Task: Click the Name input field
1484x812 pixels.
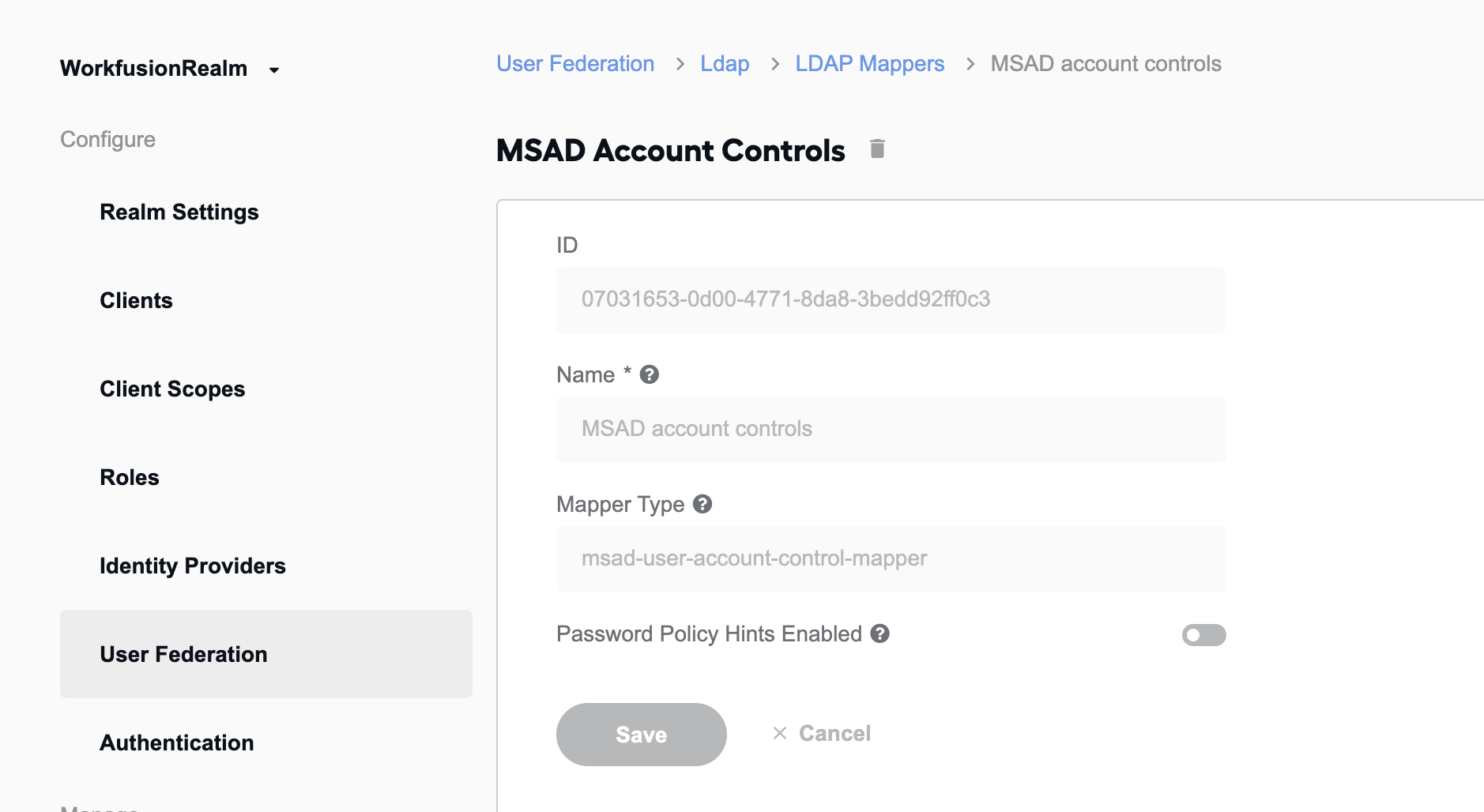Action: (891, 429)
